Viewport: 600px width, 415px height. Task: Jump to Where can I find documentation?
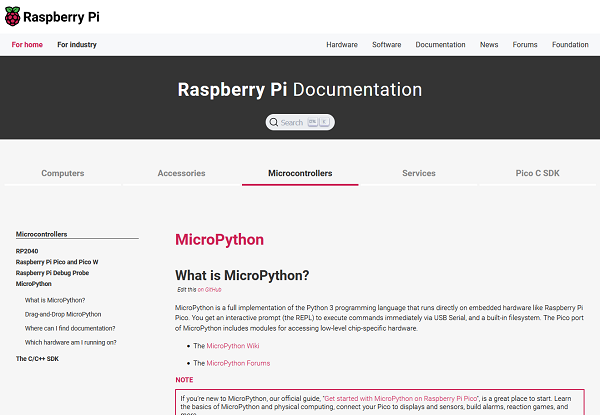tap(70, 328)
